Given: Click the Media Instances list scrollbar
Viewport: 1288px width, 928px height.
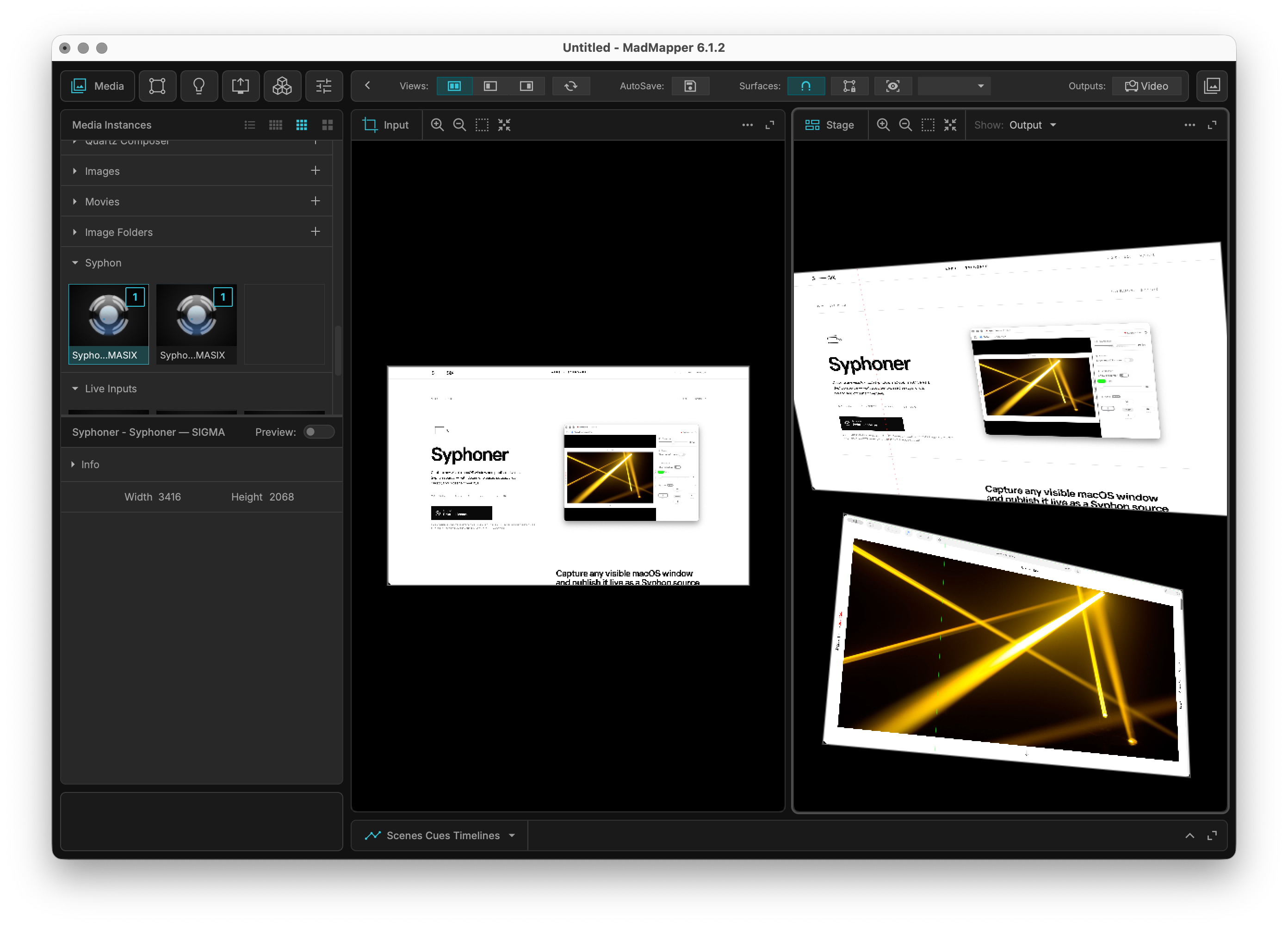Looking at the screenshot, I should click(x=338, y=350).
